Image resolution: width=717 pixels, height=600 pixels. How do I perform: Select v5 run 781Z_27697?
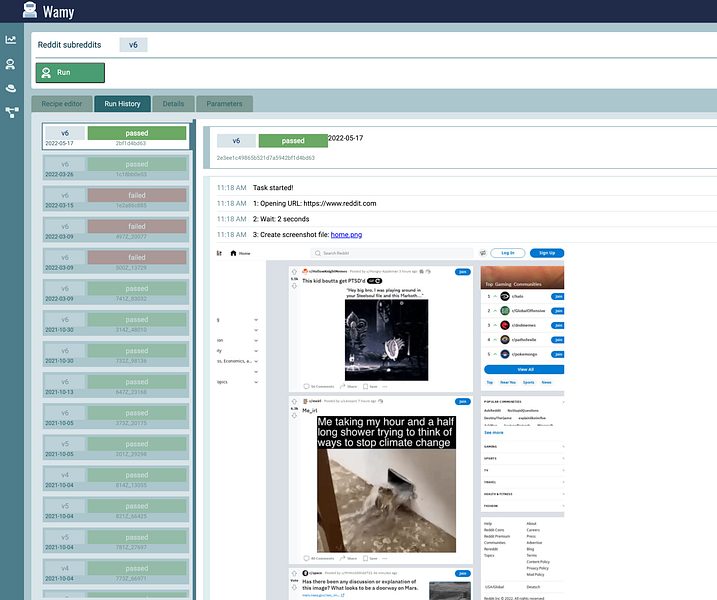click(116, 541)
